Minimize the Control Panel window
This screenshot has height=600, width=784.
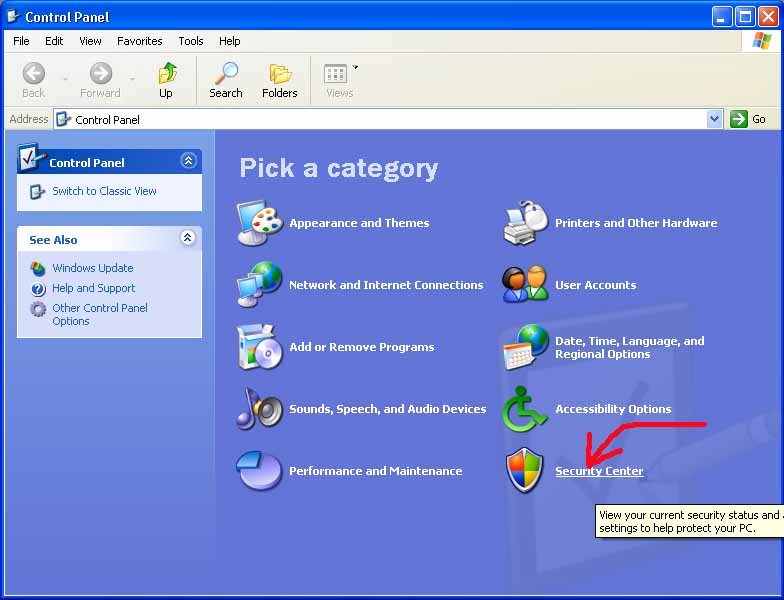721,17
